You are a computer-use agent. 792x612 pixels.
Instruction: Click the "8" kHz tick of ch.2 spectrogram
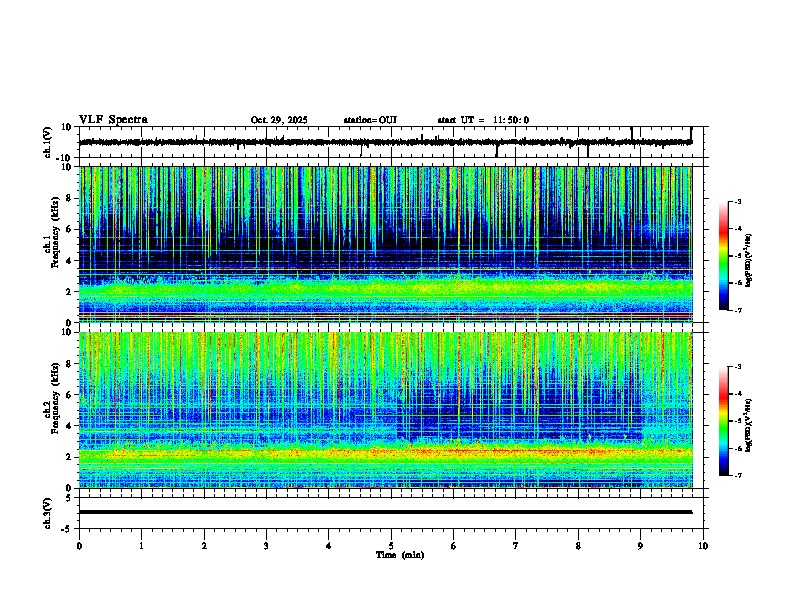point(70,364)
